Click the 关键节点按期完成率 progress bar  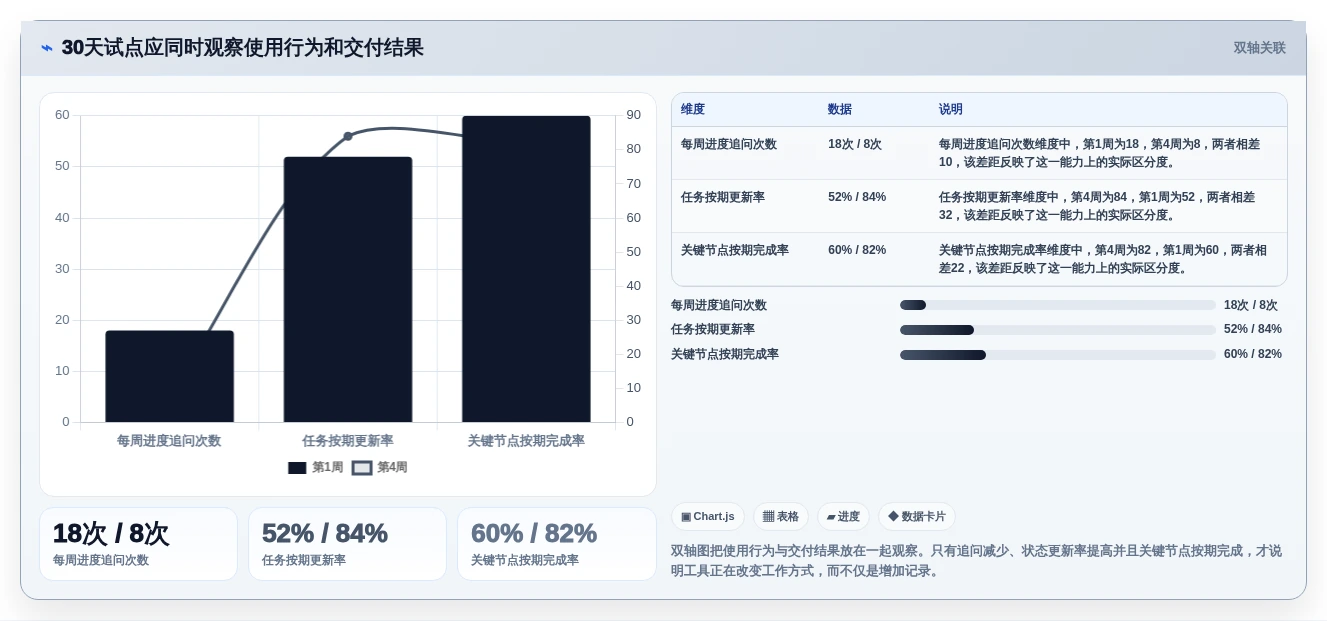1058,354
